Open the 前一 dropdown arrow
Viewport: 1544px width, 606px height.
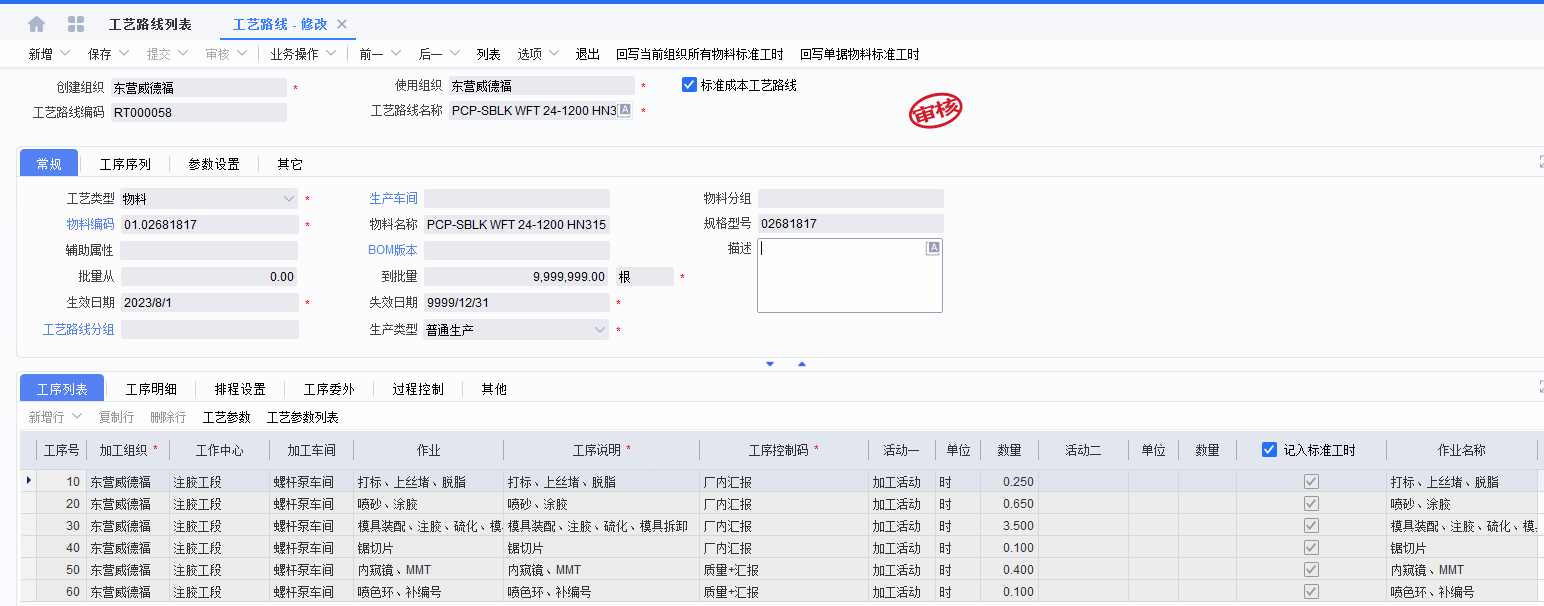click(396, 54)
